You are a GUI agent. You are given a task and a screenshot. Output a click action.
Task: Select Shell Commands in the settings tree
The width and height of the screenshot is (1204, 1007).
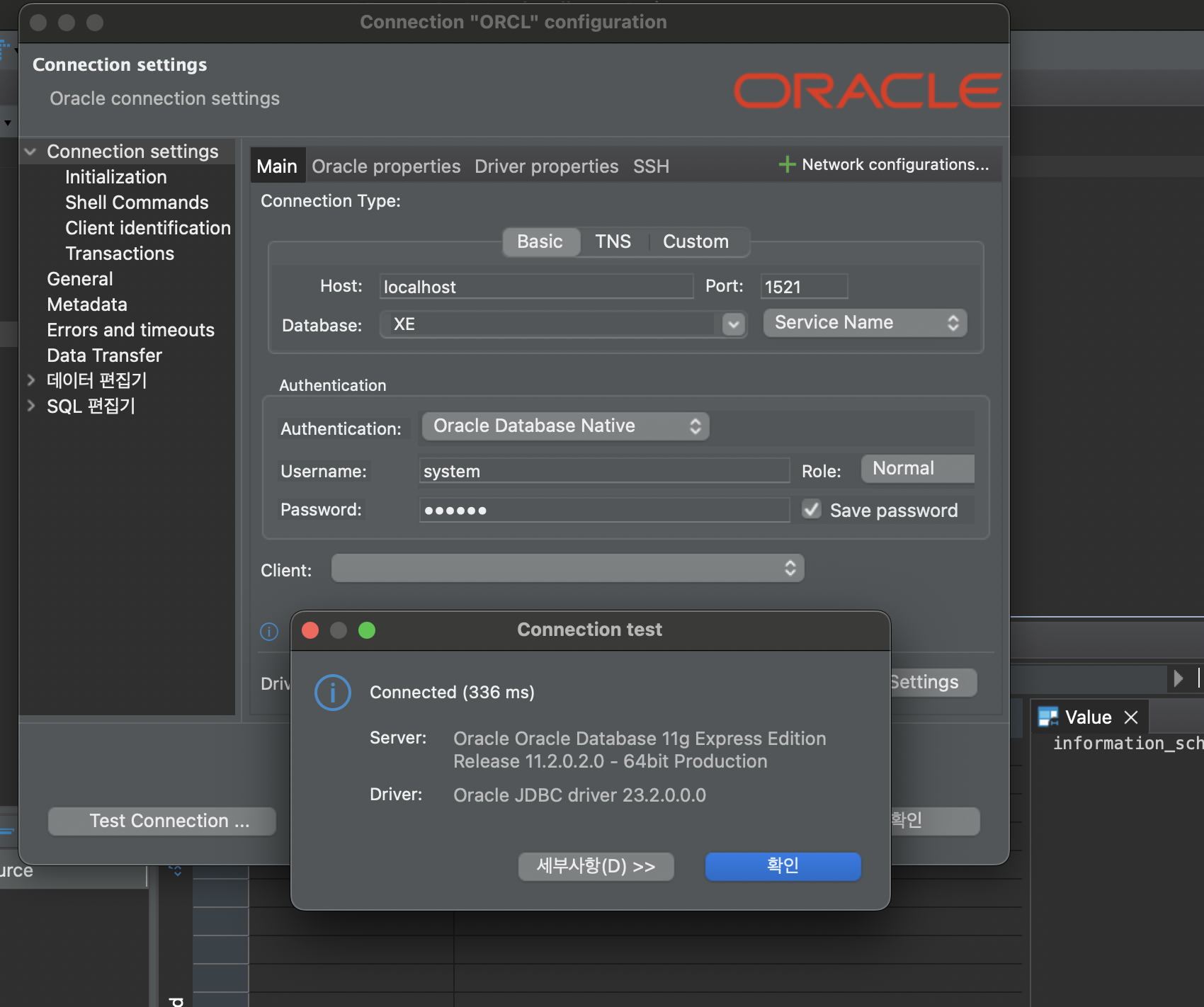[x=137, y=203]
